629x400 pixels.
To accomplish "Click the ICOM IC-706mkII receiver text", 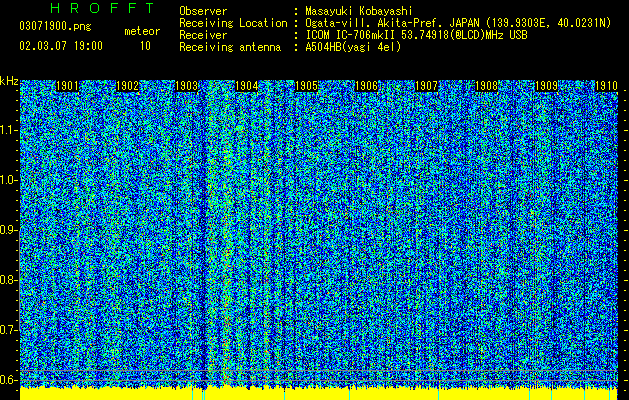I will [x=416, y=35].
